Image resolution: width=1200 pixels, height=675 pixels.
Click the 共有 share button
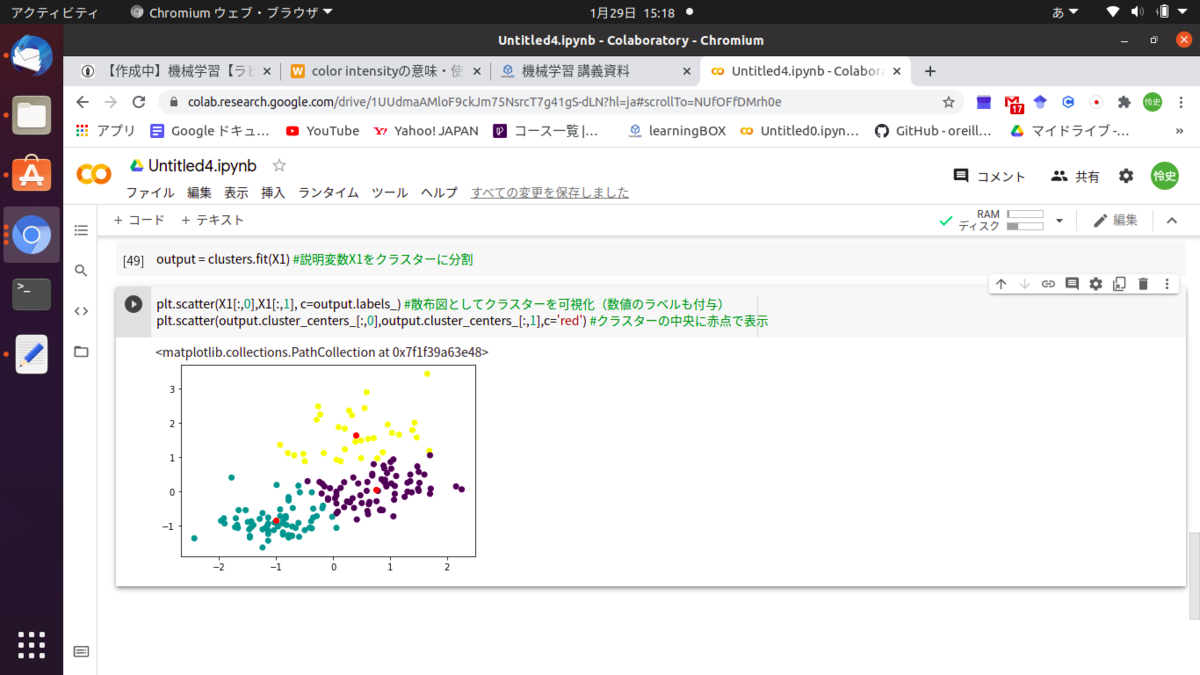click(x=1075, y=176)
